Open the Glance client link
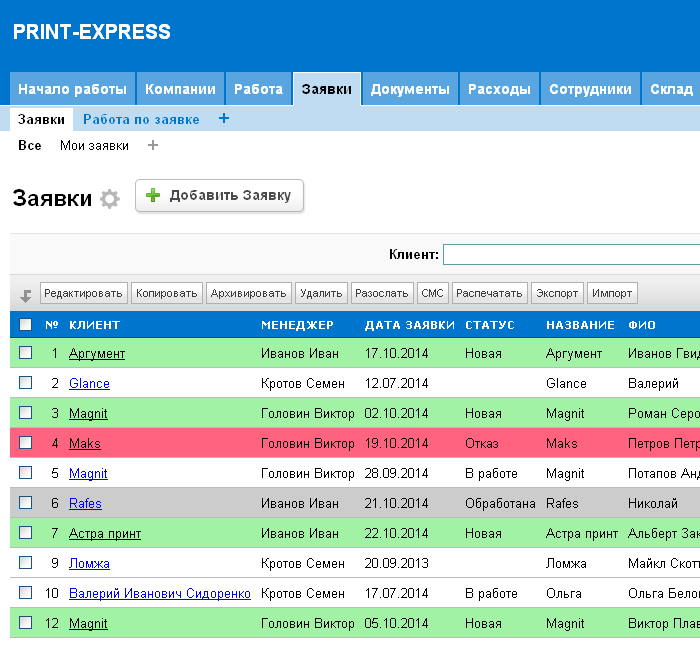Screen dimensions: 700x650 click(x=89, y=383)
